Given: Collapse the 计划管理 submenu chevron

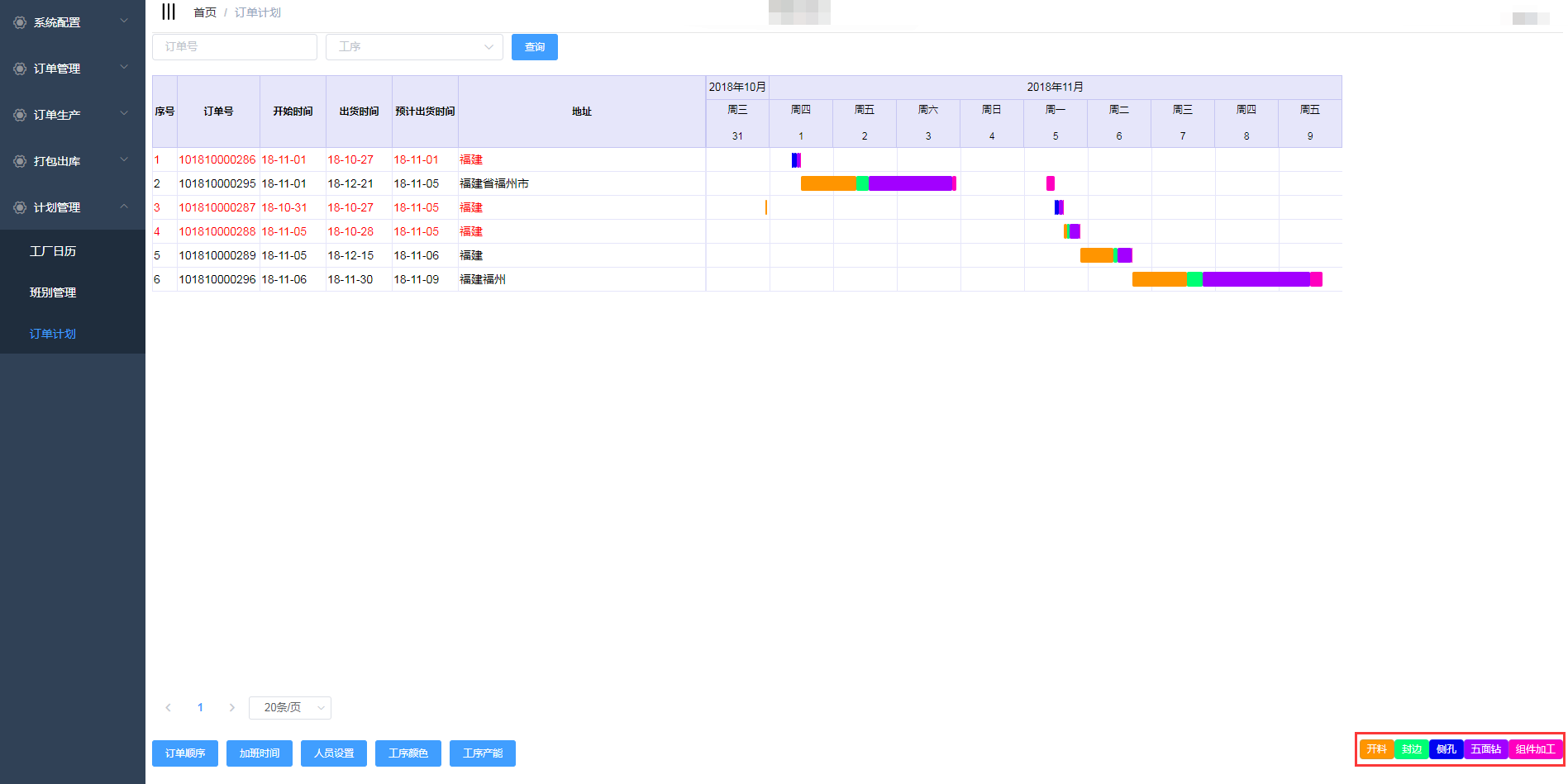Looking at the screenshot, I should (x=124, y=207).
